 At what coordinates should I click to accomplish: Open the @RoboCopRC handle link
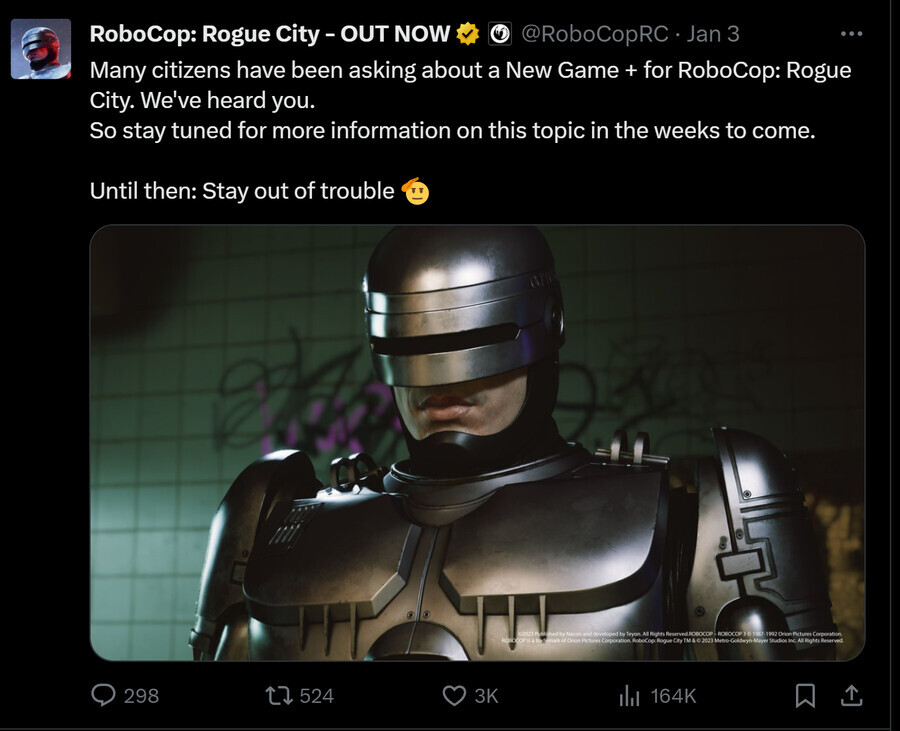(595, 34)
